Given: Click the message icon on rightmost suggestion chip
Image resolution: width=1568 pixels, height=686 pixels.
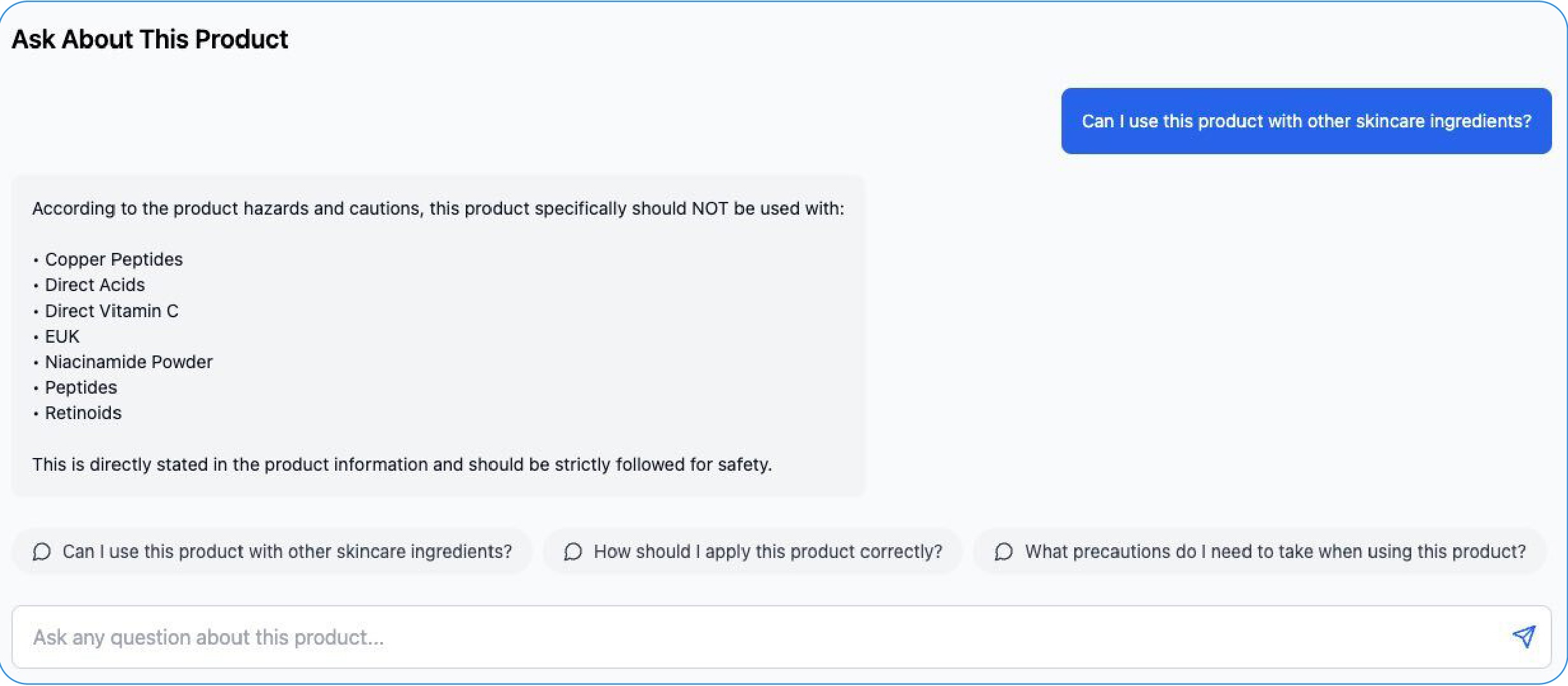Looking at the screenshot, I should coord(1003,552).
